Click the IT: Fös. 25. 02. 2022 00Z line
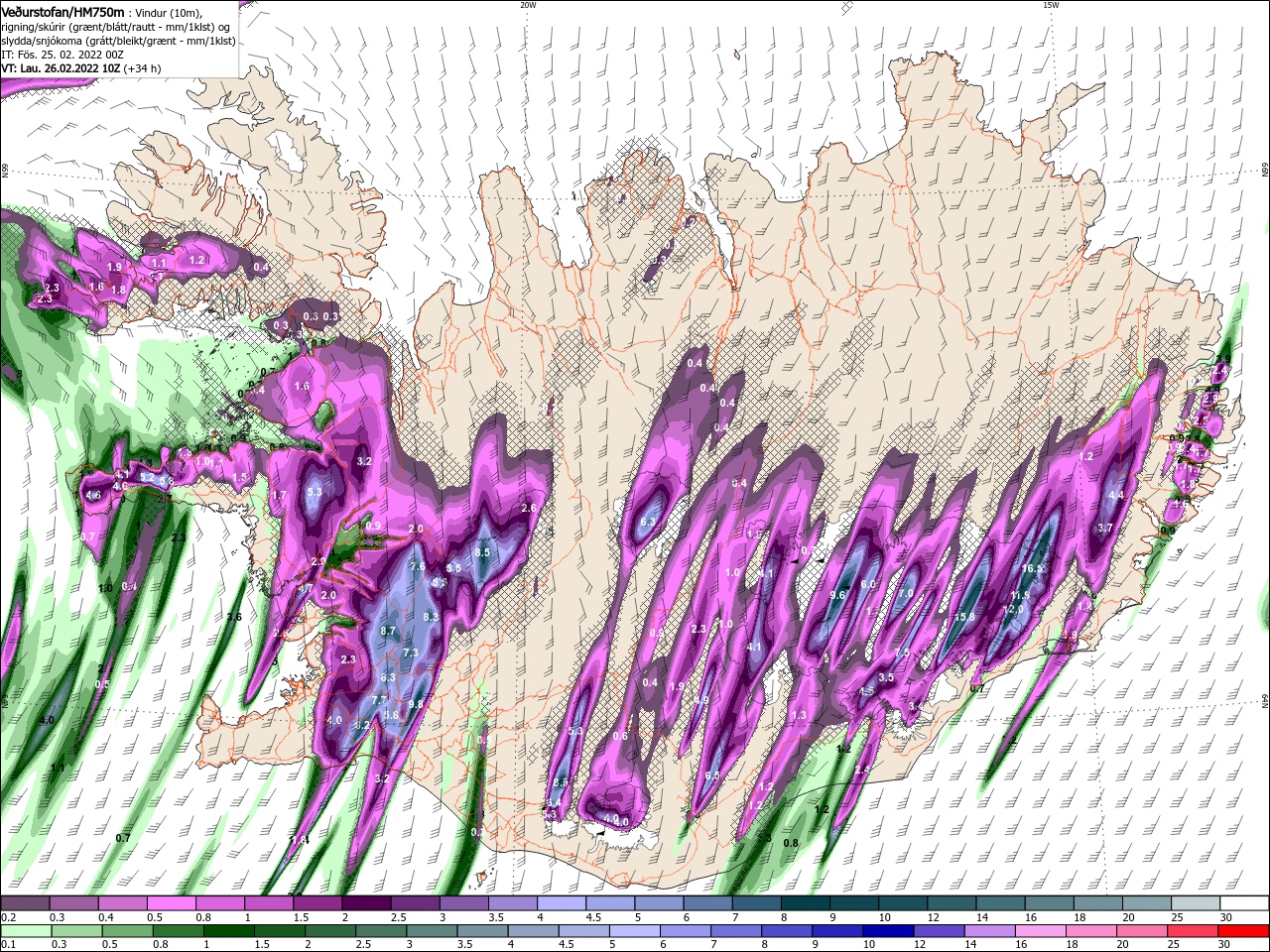 point(62,55)
